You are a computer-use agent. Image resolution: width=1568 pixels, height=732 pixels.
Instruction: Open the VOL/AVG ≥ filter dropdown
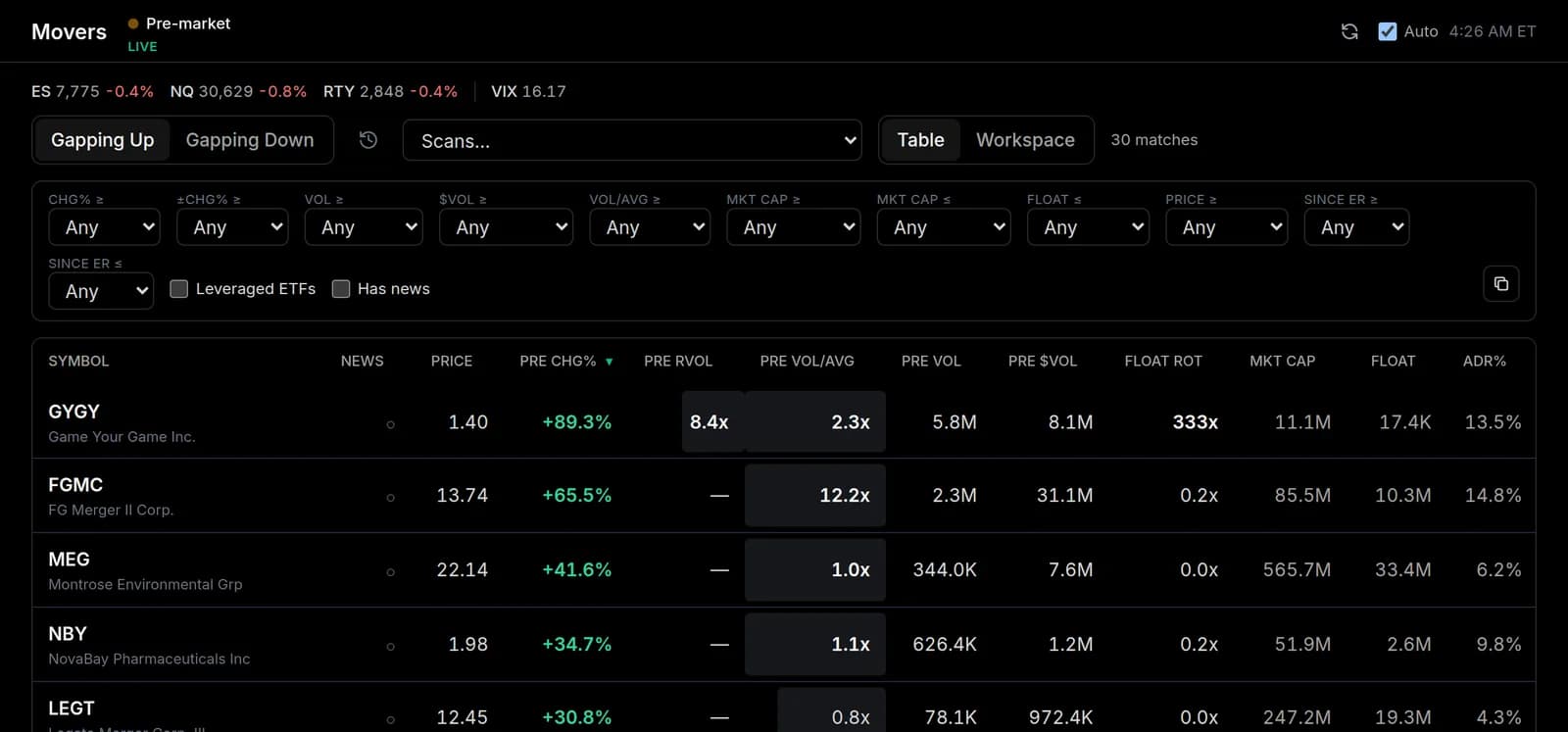(650, 227)
